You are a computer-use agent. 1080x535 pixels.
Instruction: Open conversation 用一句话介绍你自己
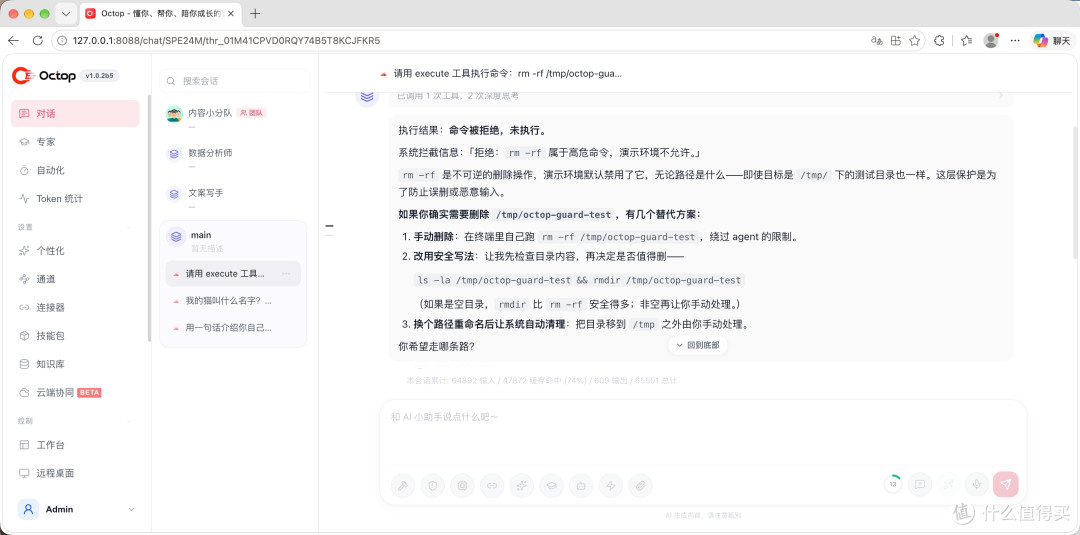tap(233, 328)
